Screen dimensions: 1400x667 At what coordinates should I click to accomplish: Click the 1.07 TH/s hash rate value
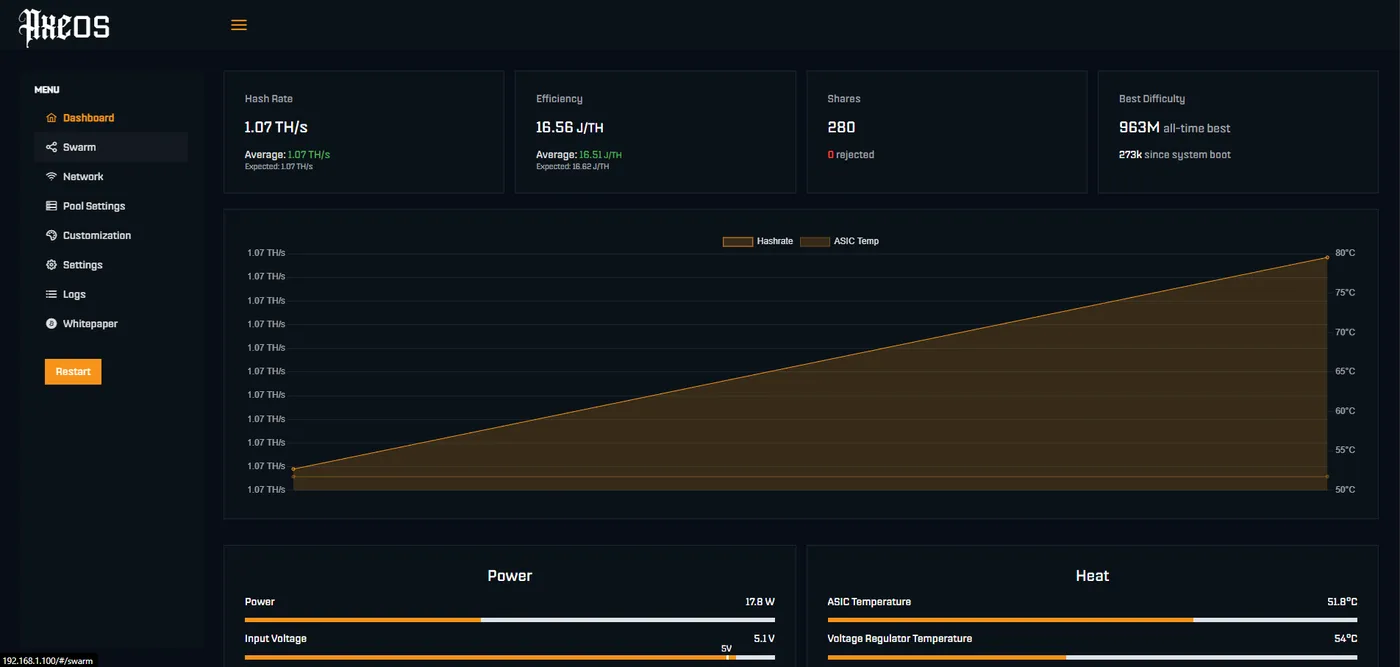[276, 128]
